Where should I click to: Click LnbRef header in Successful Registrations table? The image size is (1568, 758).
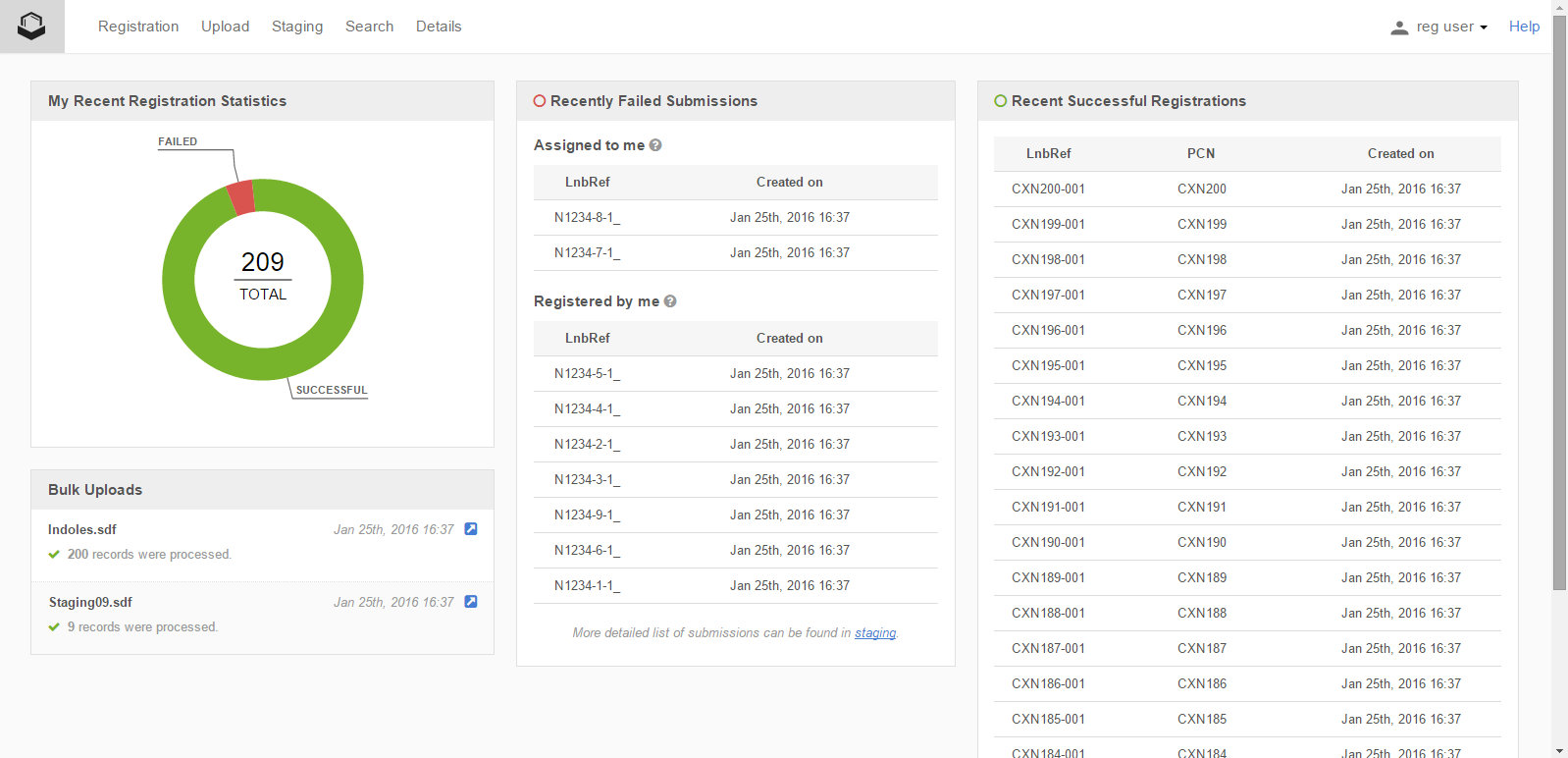click(x=1049, y=153)
